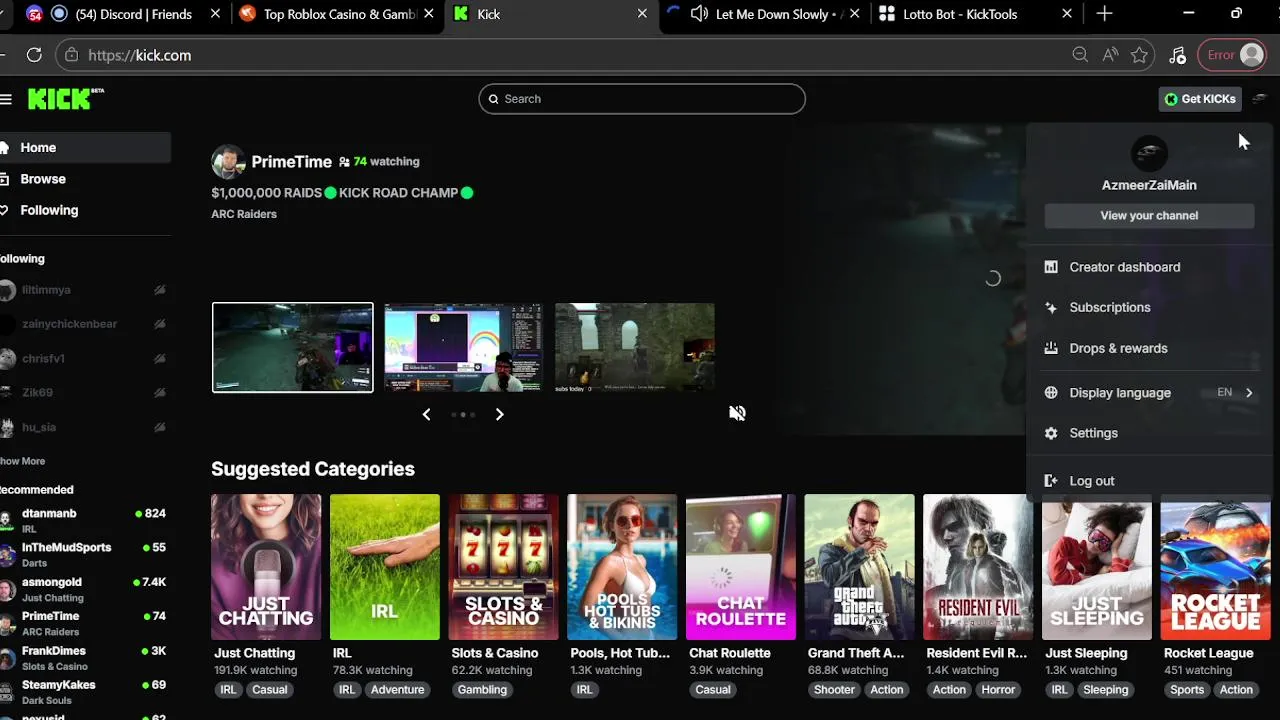This screenshot has width=1280, height=720.
Task: Click Horror tag under Resident Evil
Action: 998,689
